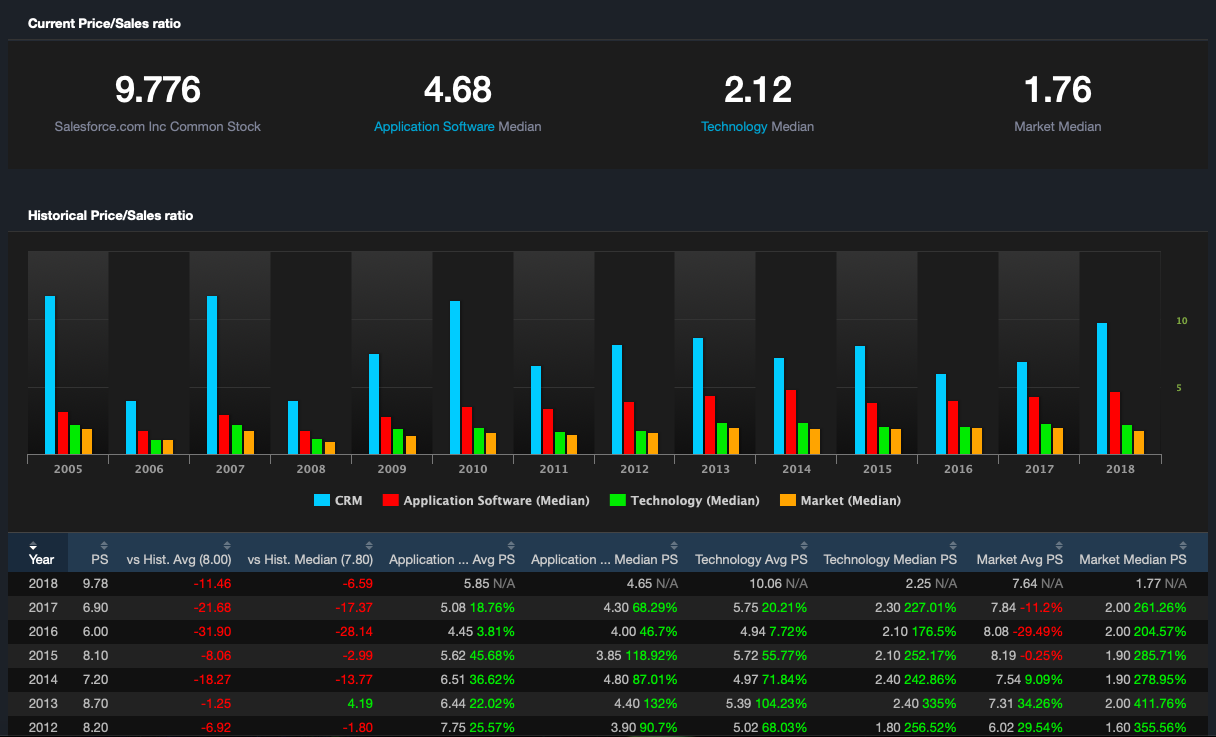The width and height of the screenshot is (1216, 737).
Task: Sort by vs Hist. Avg (8.00) column arrows
Action: tap(226, 545)
